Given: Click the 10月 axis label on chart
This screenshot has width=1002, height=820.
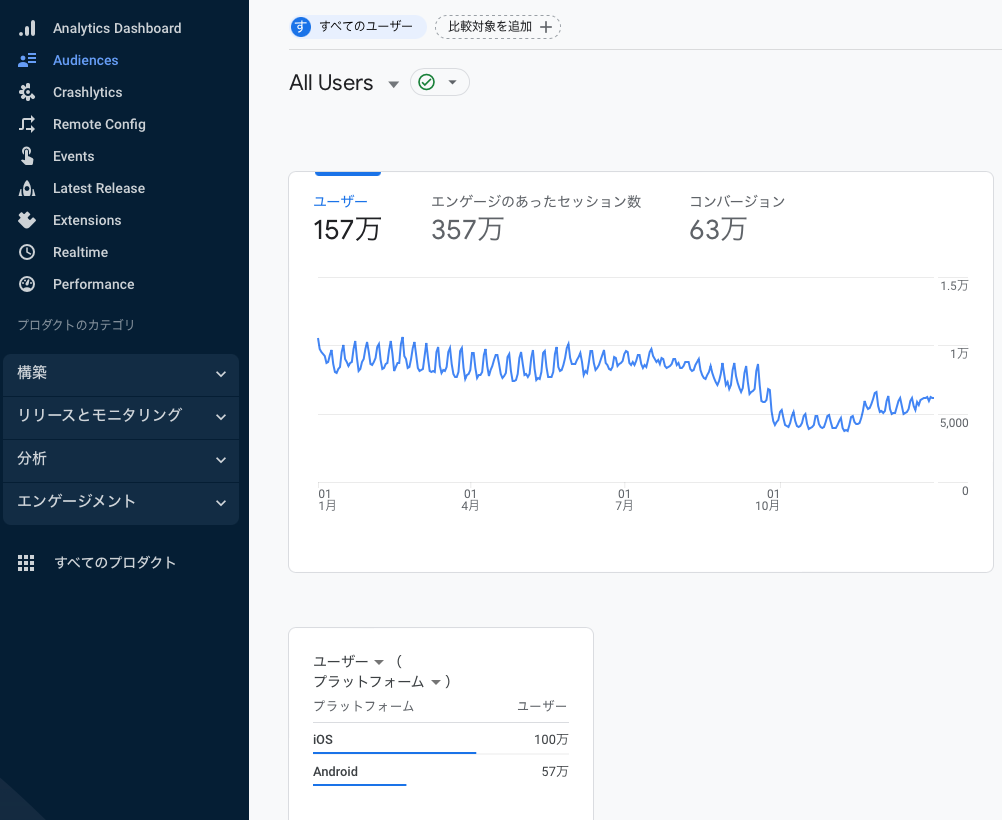Looking at the screenshot, I should 767,500.
